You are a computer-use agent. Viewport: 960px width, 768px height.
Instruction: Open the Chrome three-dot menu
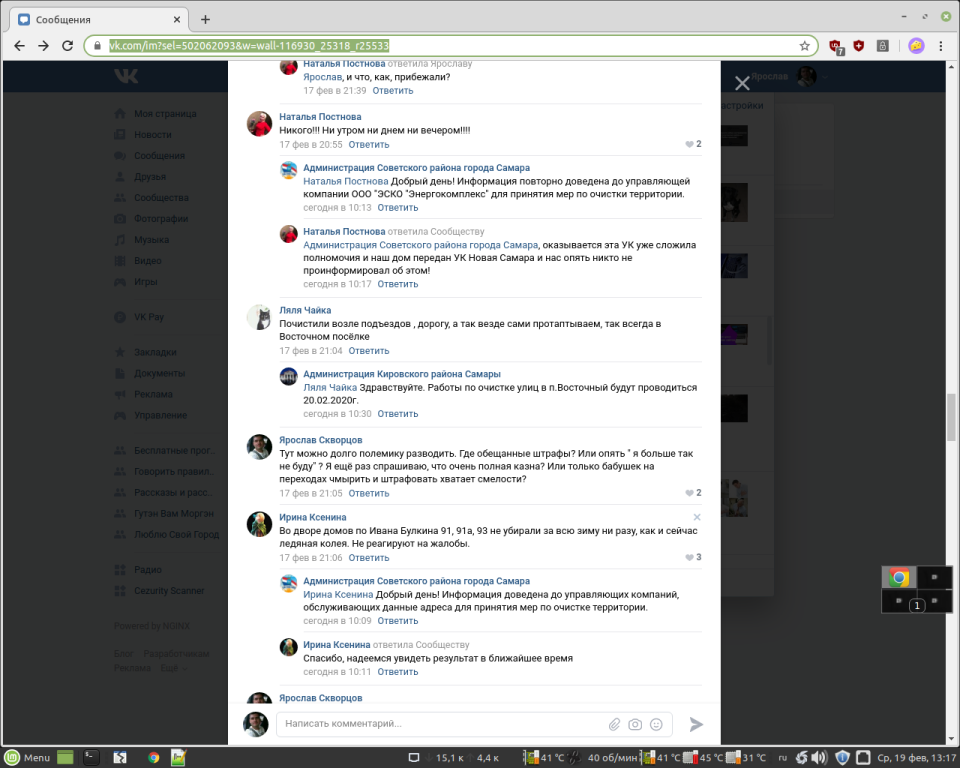[x=941, y=46]
